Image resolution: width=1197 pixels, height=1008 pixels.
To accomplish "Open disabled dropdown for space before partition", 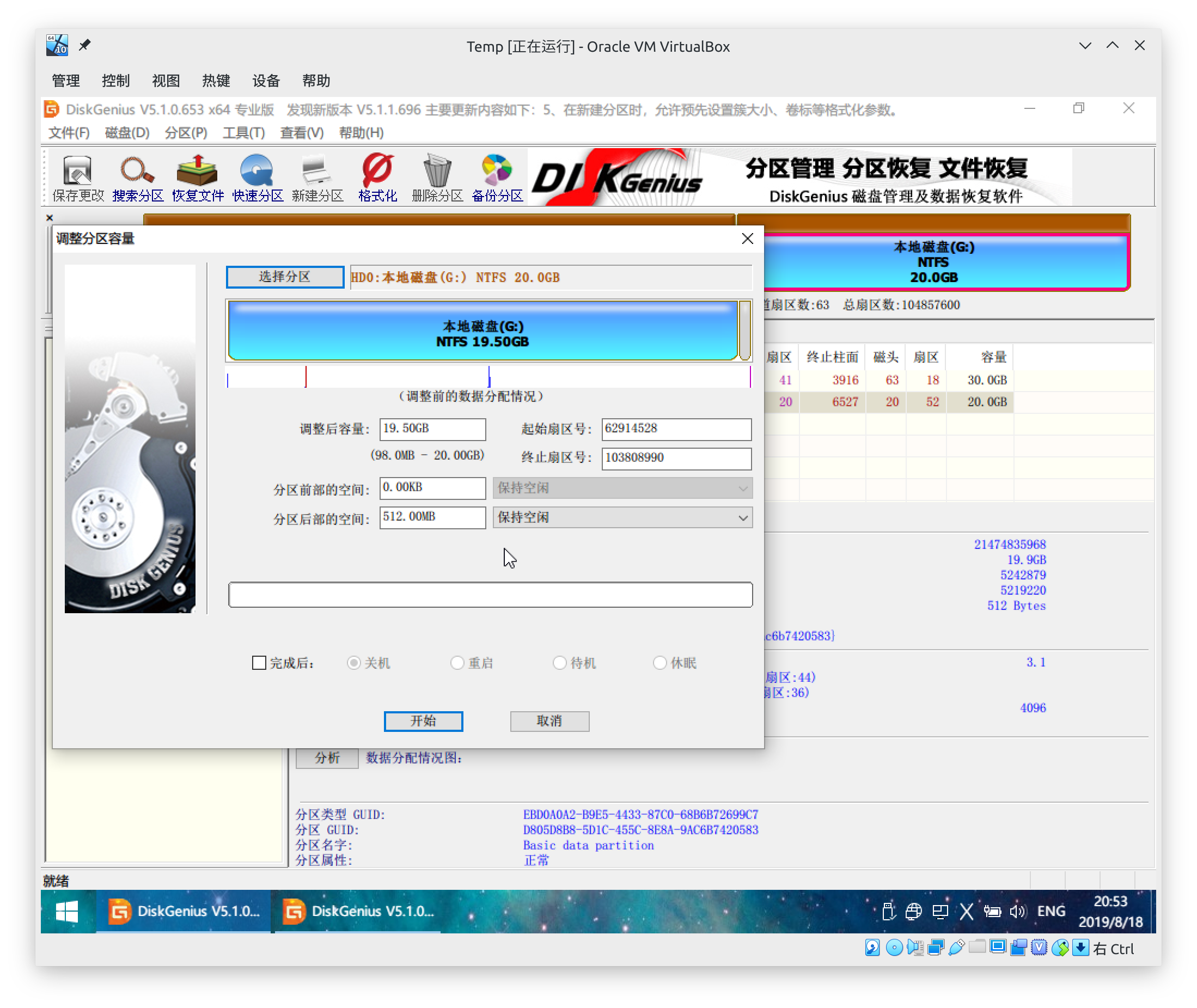I will click(622, 488).
